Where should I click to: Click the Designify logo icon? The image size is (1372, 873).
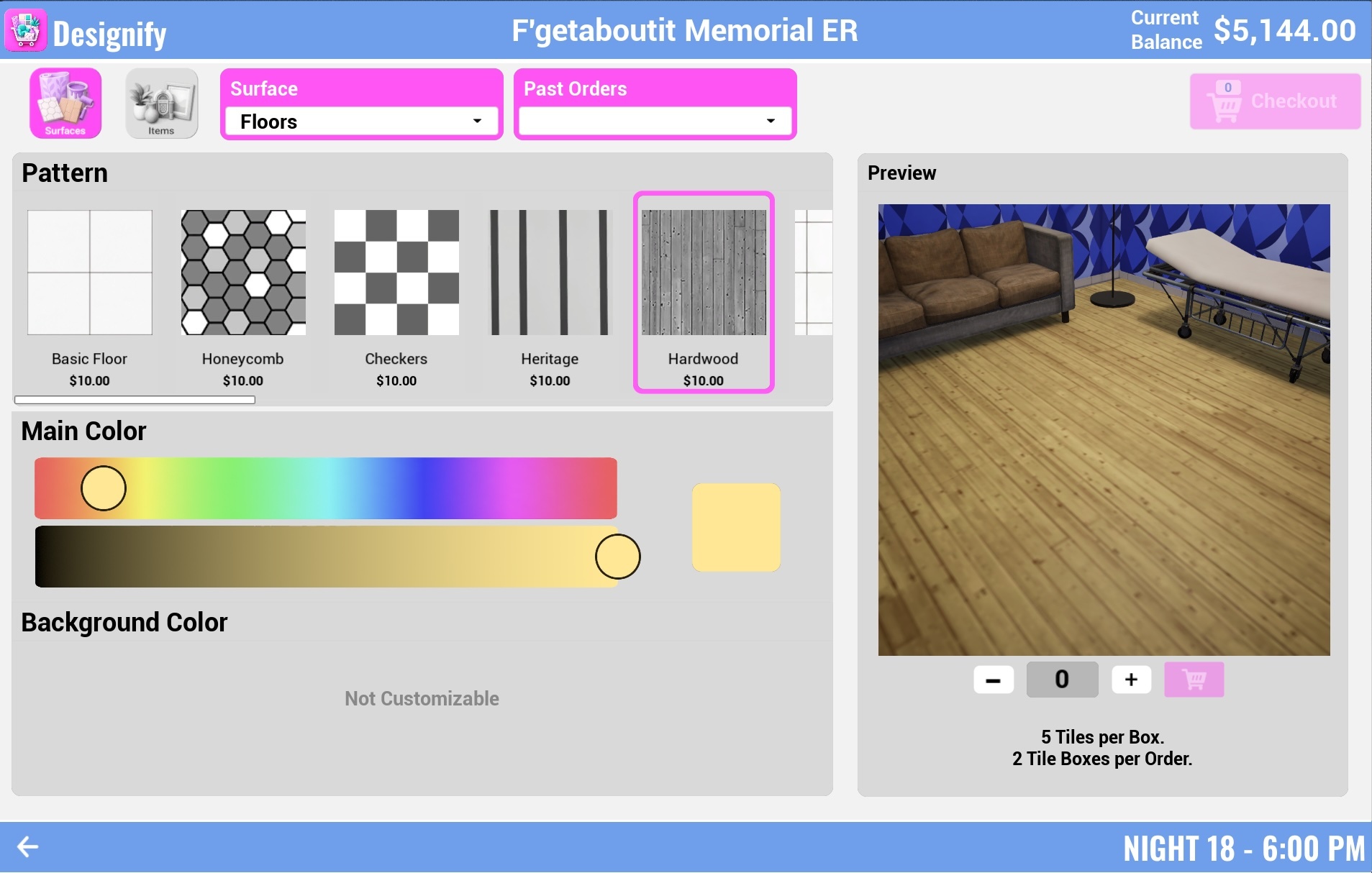[x=26, y=30]
